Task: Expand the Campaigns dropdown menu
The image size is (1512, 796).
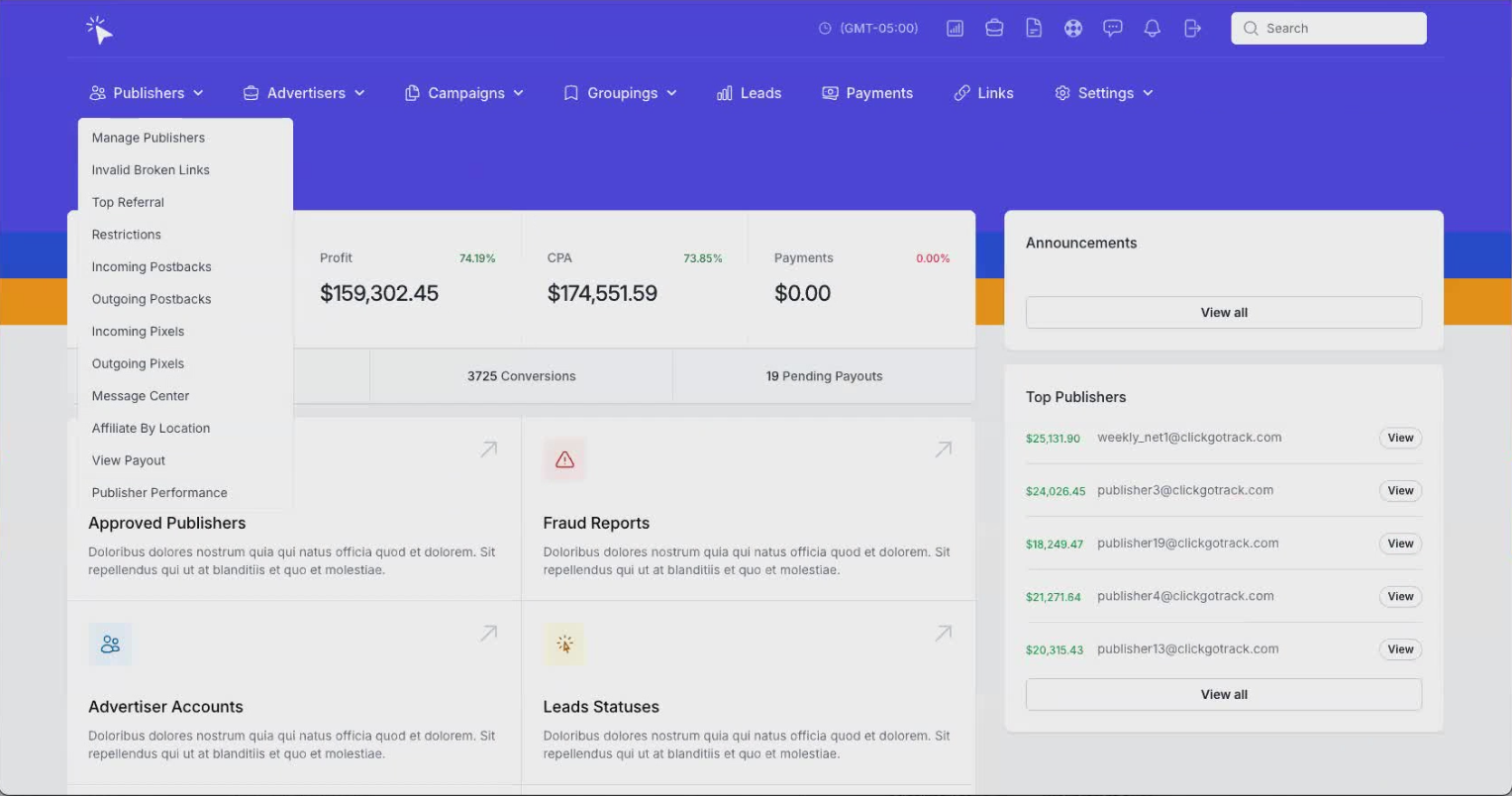Action: (x=464, y=93)
